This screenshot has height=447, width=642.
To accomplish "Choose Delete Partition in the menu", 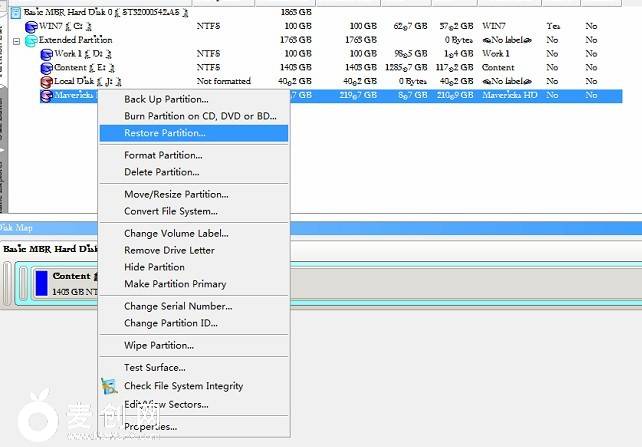I will pyautogui.click(x=161, y=172).
